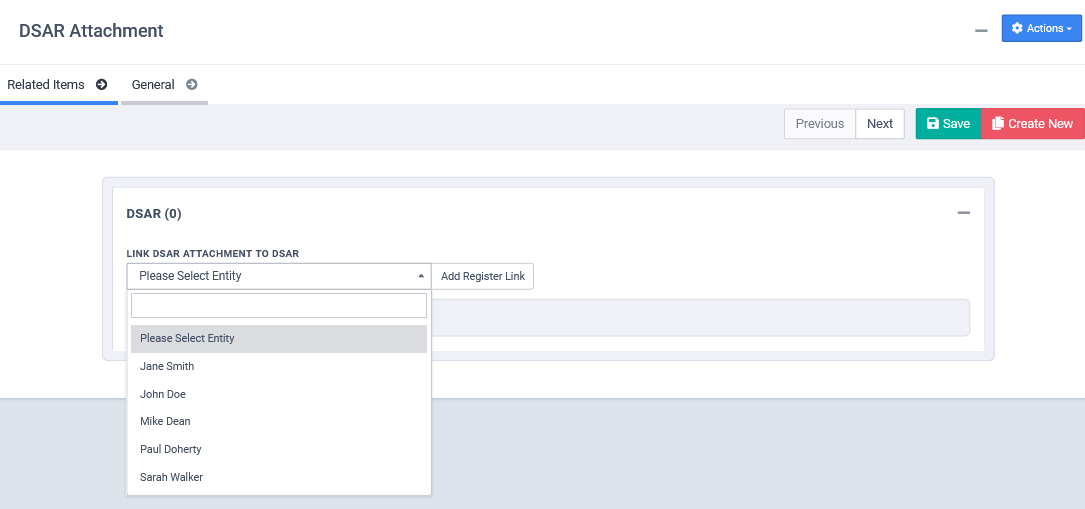Click the Next button
Image resolution: width=1085 pixels, height=509 pixels.
pyautogui.click(x=880, y=124)
